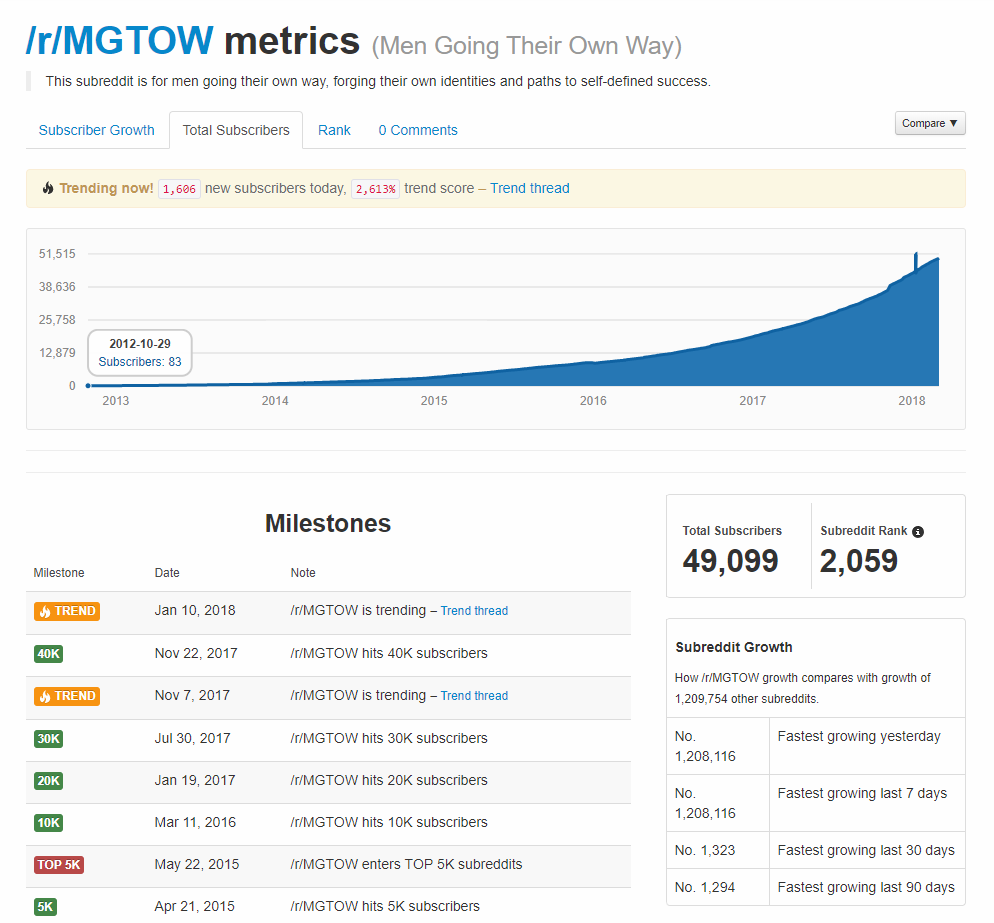Click the green 30K milestone badge
This screenshot has height=923, width=994.
[49, 739]
